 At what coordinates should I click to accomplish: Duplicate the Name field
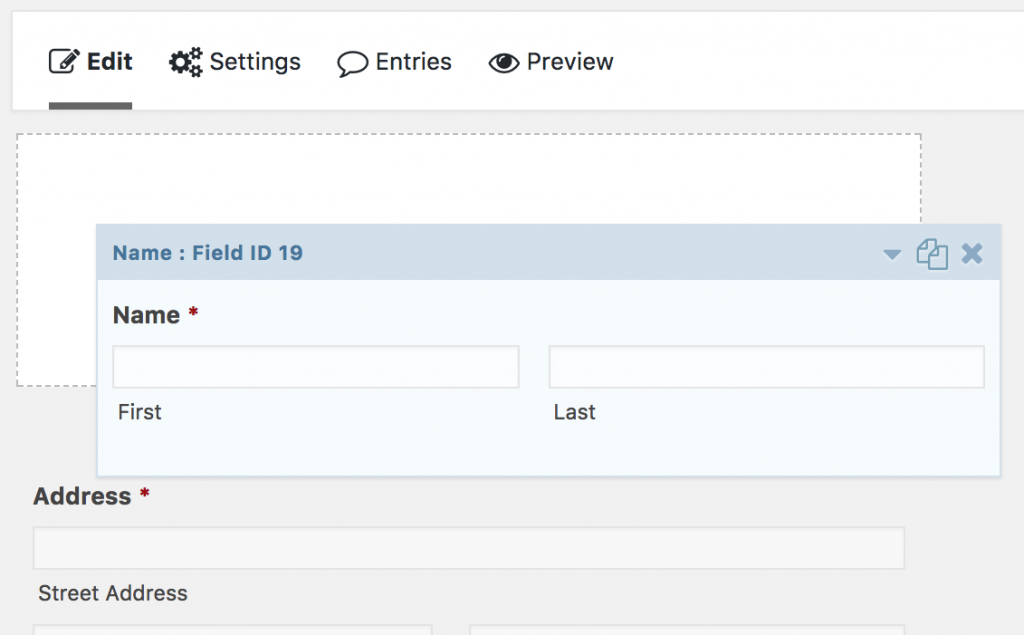click(932, 254)
